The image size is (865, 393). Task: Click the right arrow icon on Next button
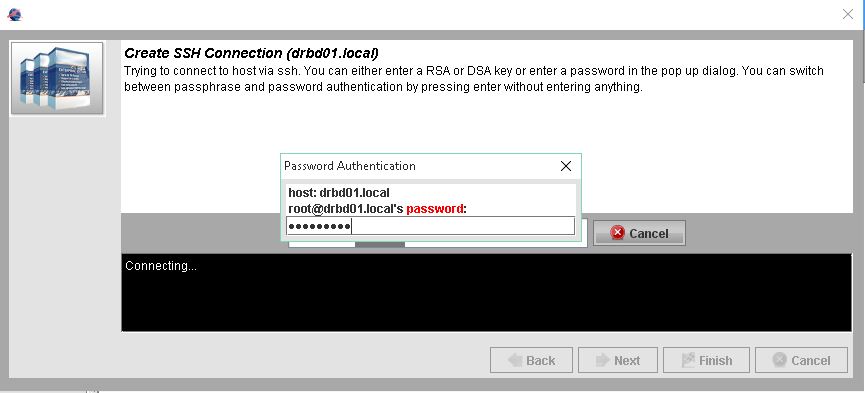coord(602,360)
